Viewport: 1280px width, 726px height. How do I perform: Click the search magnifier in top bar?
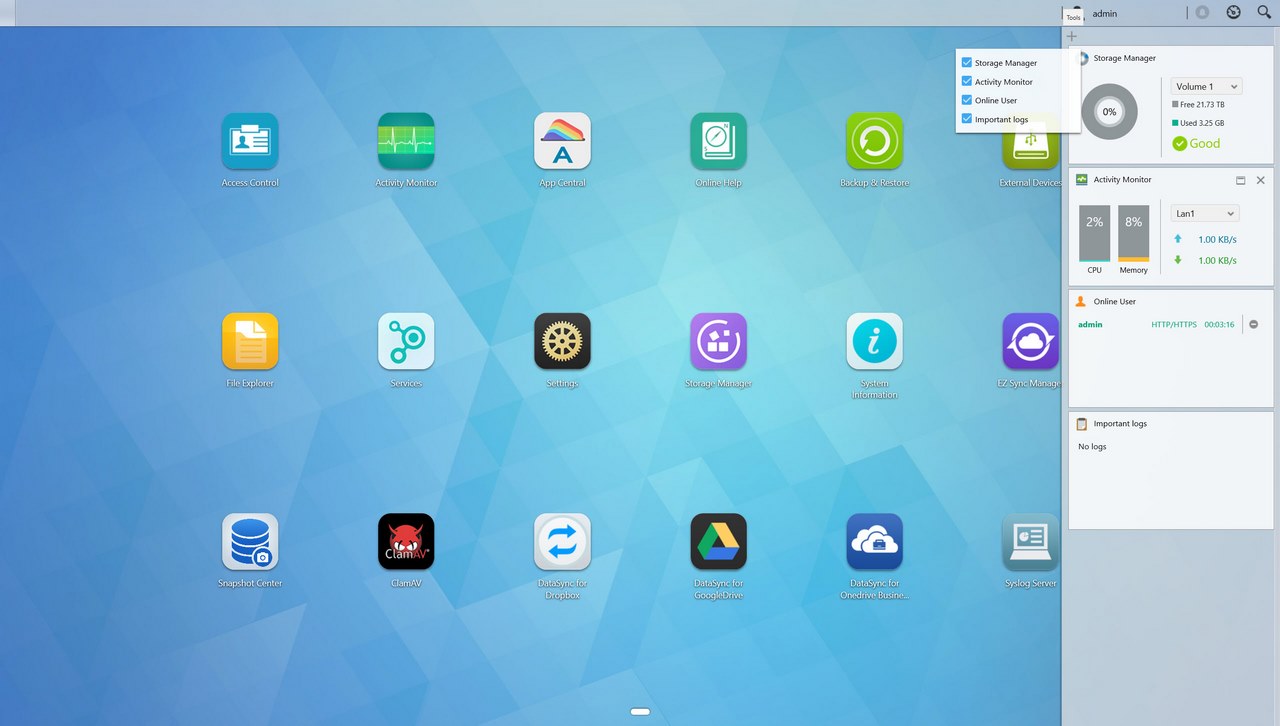coord(1264,12)
